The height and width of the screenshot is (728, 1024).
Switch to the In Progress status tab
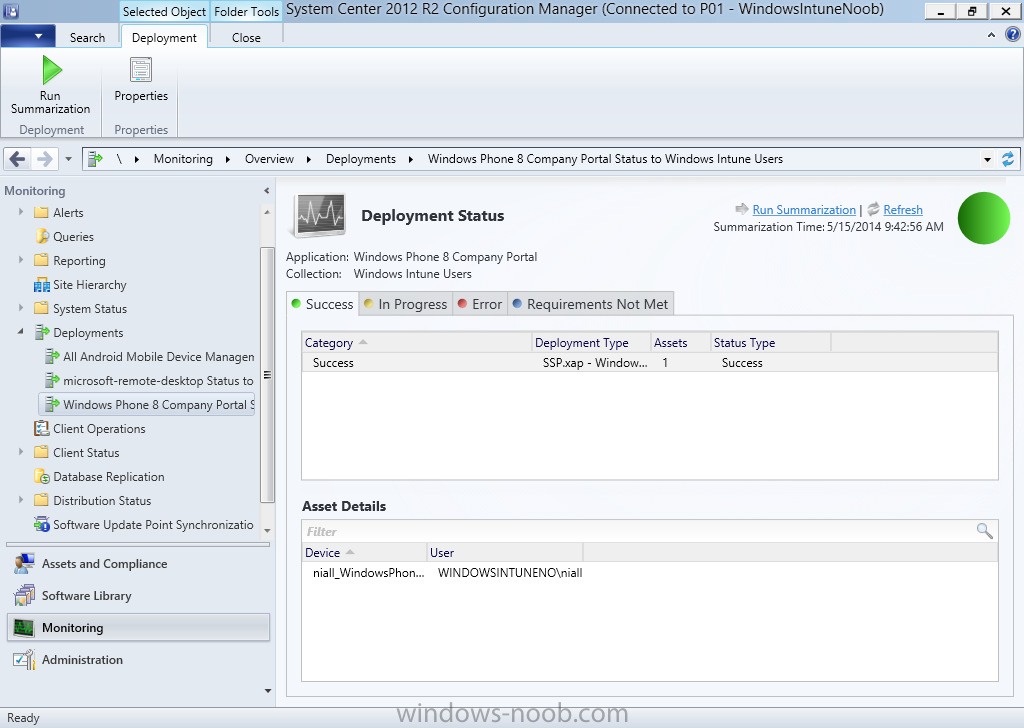pos(406,304)
